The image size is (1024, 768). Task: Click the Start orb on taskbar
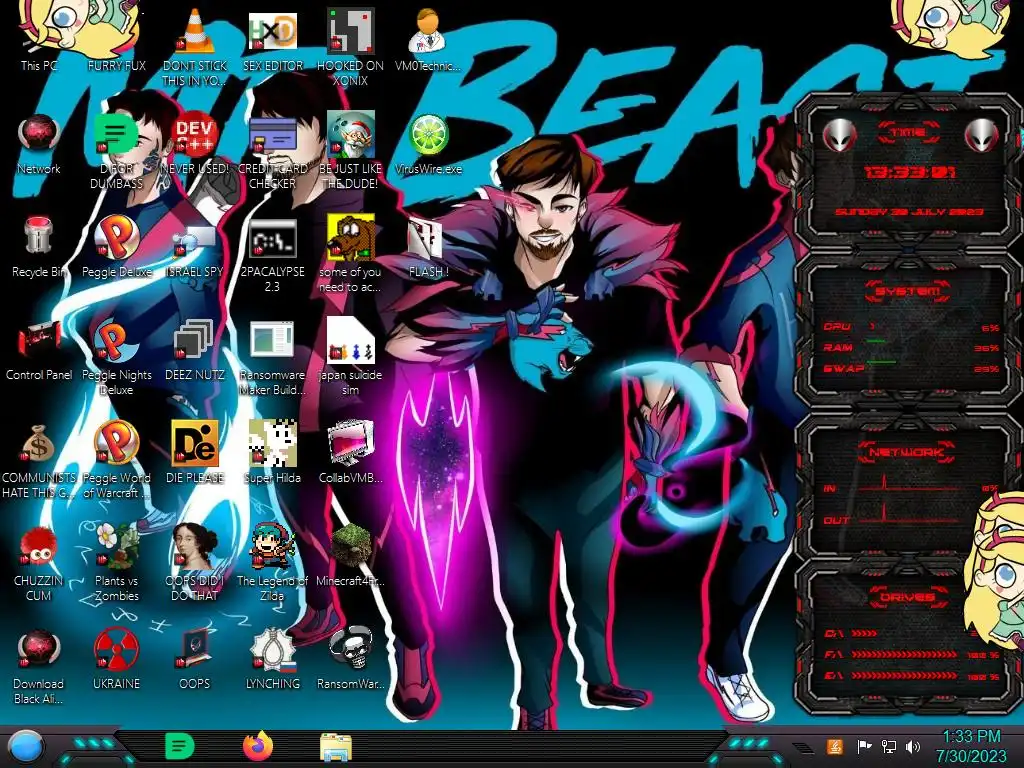tap(26, 747)
